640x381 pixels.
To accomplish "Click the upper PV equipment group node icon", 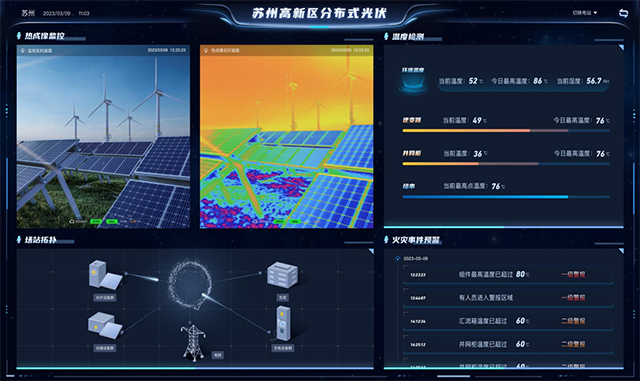I will [105, 274].
